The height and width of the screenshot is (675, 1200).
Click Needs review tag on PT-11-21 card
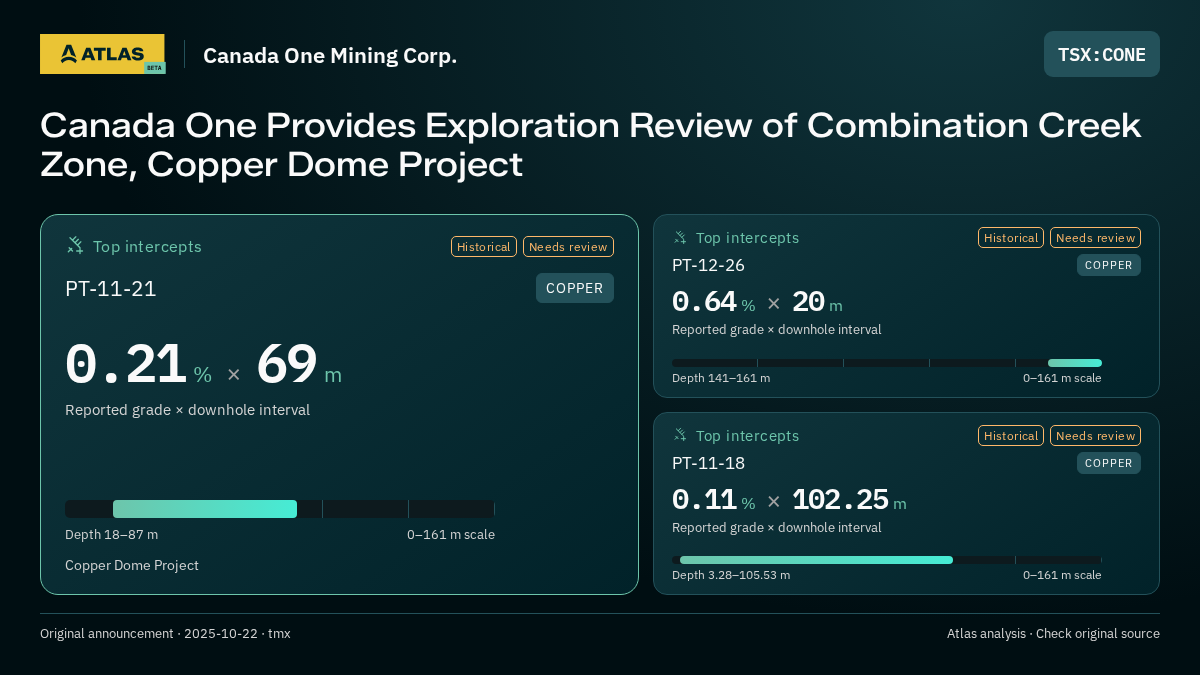tap(568, 247)
